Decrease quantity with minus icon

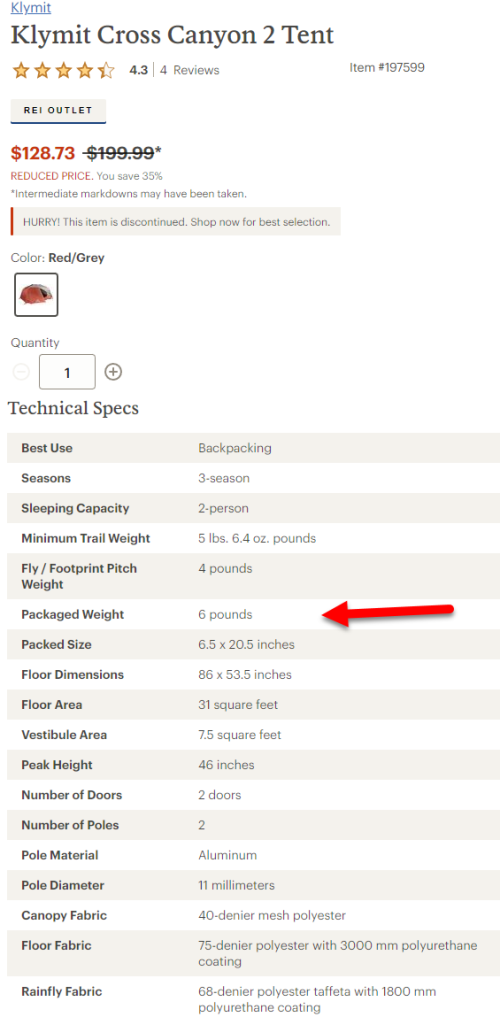tap(21, 372)
